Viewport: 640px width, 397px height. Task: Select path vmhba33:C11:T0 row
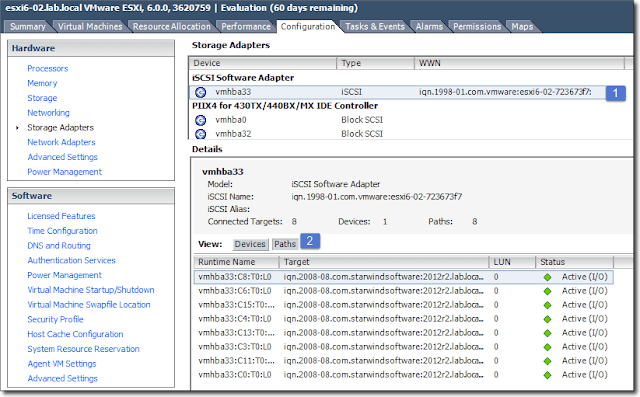[403, 361]
